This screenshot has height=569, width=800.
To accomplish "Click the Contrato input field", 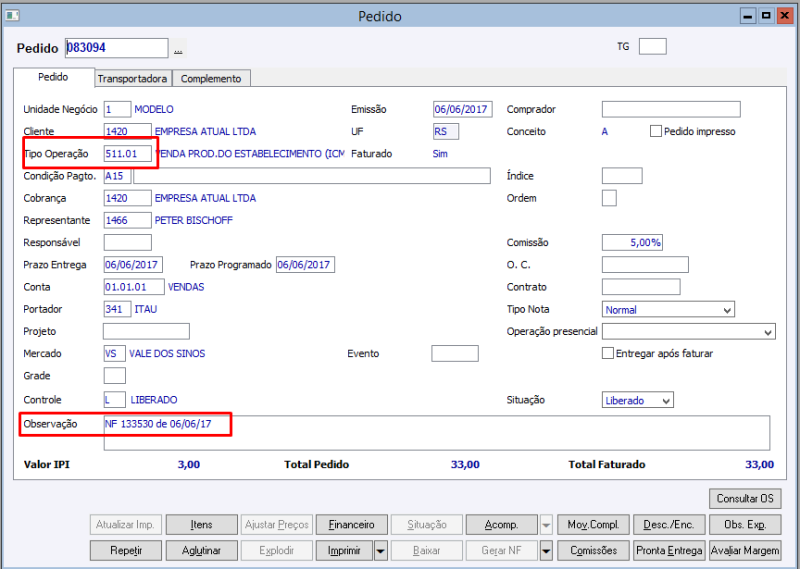I will [x=641, y=287].
